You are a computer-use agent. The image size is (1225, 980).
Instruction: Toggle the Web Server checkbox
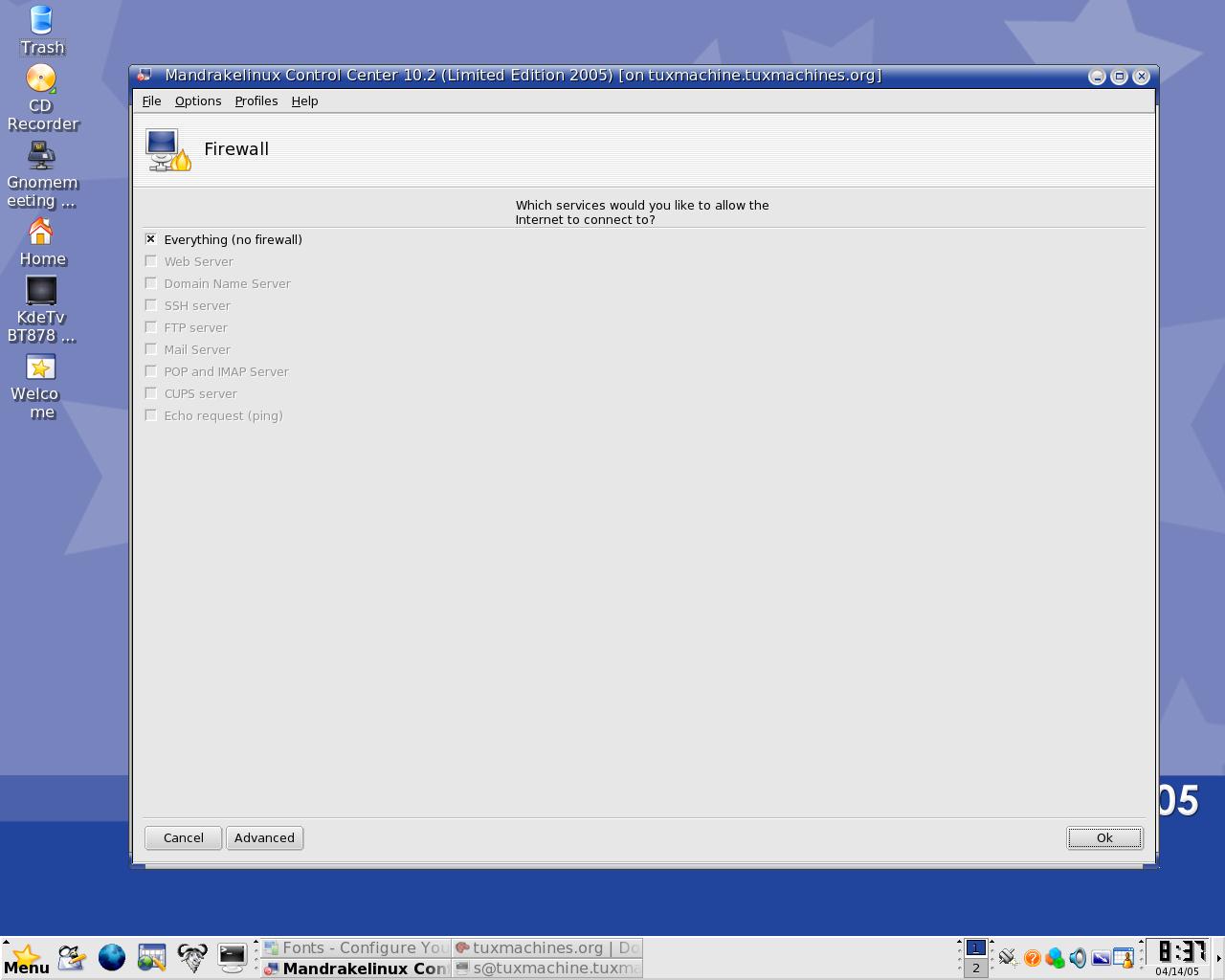[x=150, y=261]
